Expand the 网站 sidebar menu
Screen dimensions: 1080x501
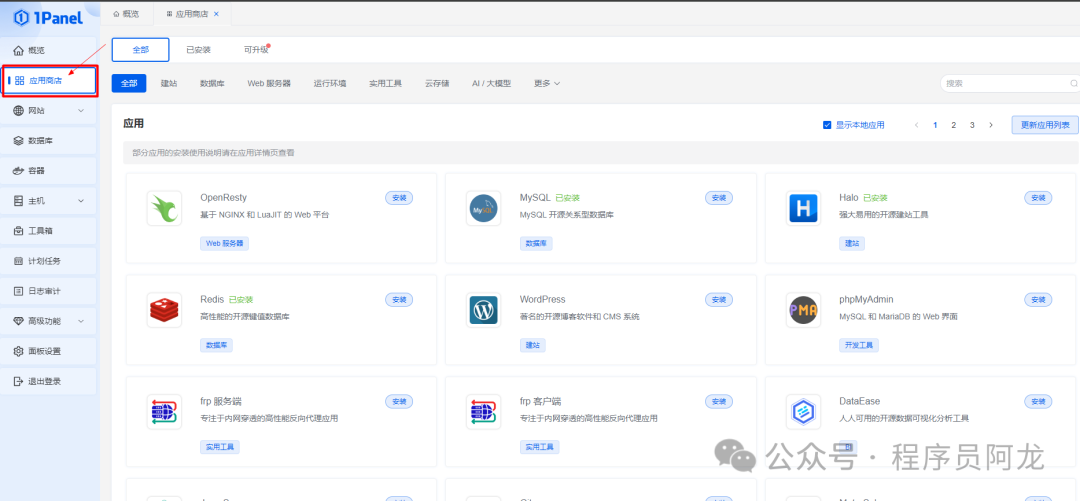pyautogui.click(x=49, y=110)
